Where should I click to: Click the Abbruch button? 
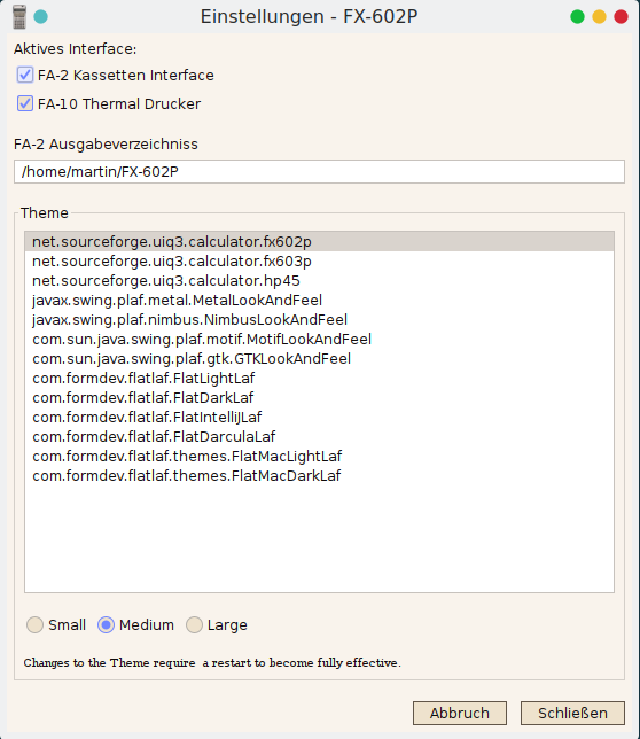[460, 713]
